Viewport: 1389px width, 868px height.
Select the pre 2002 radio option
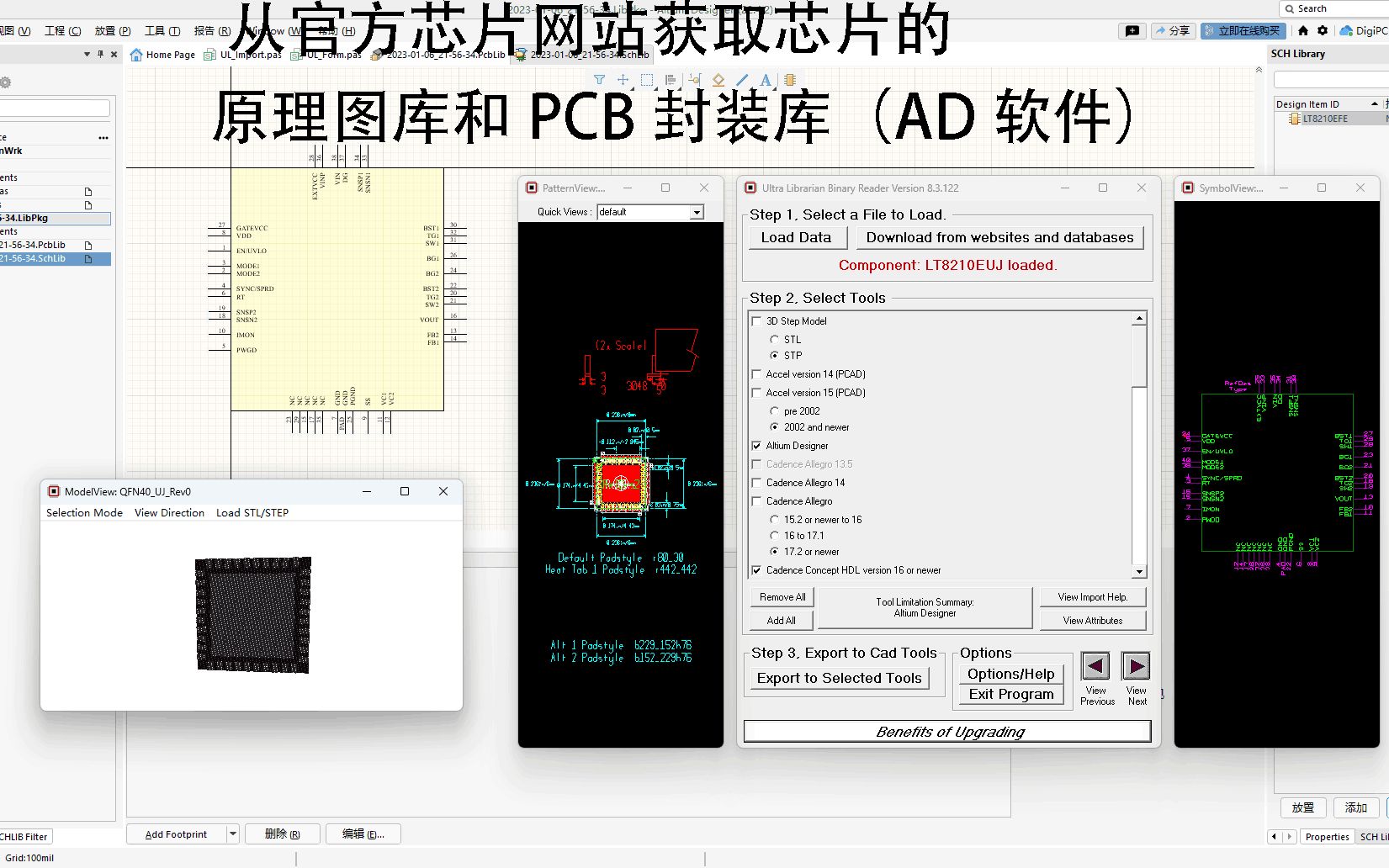774,411
